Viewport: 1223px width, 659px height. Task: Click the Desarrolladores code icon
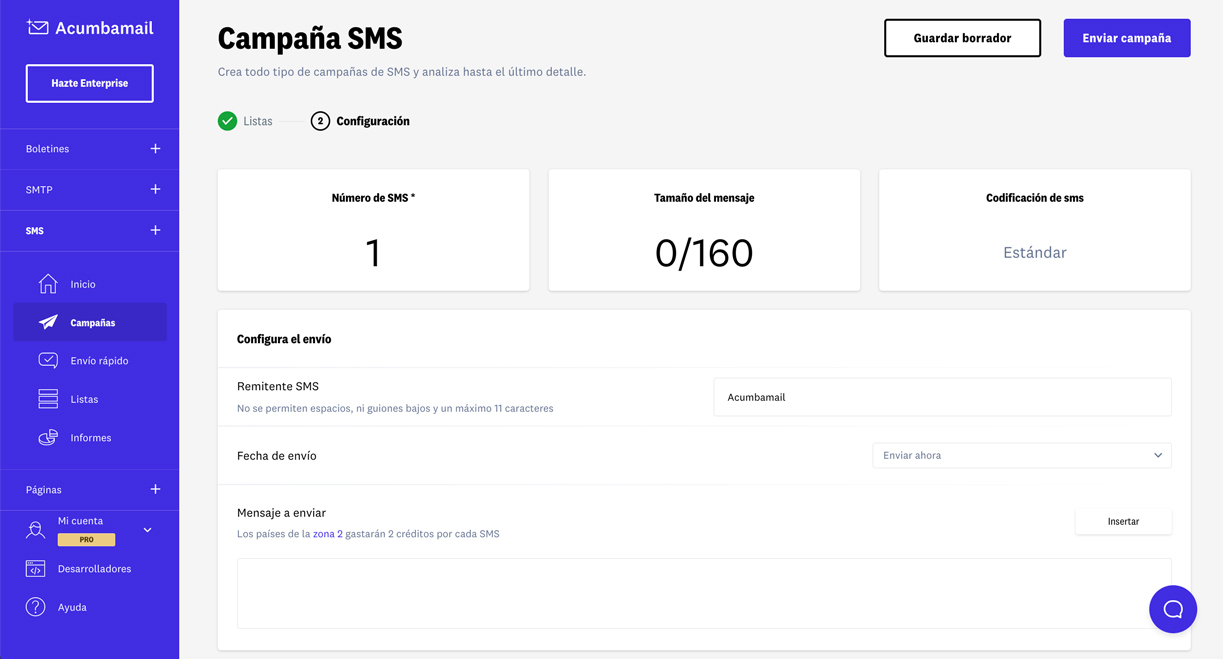[x=35, y=569]
